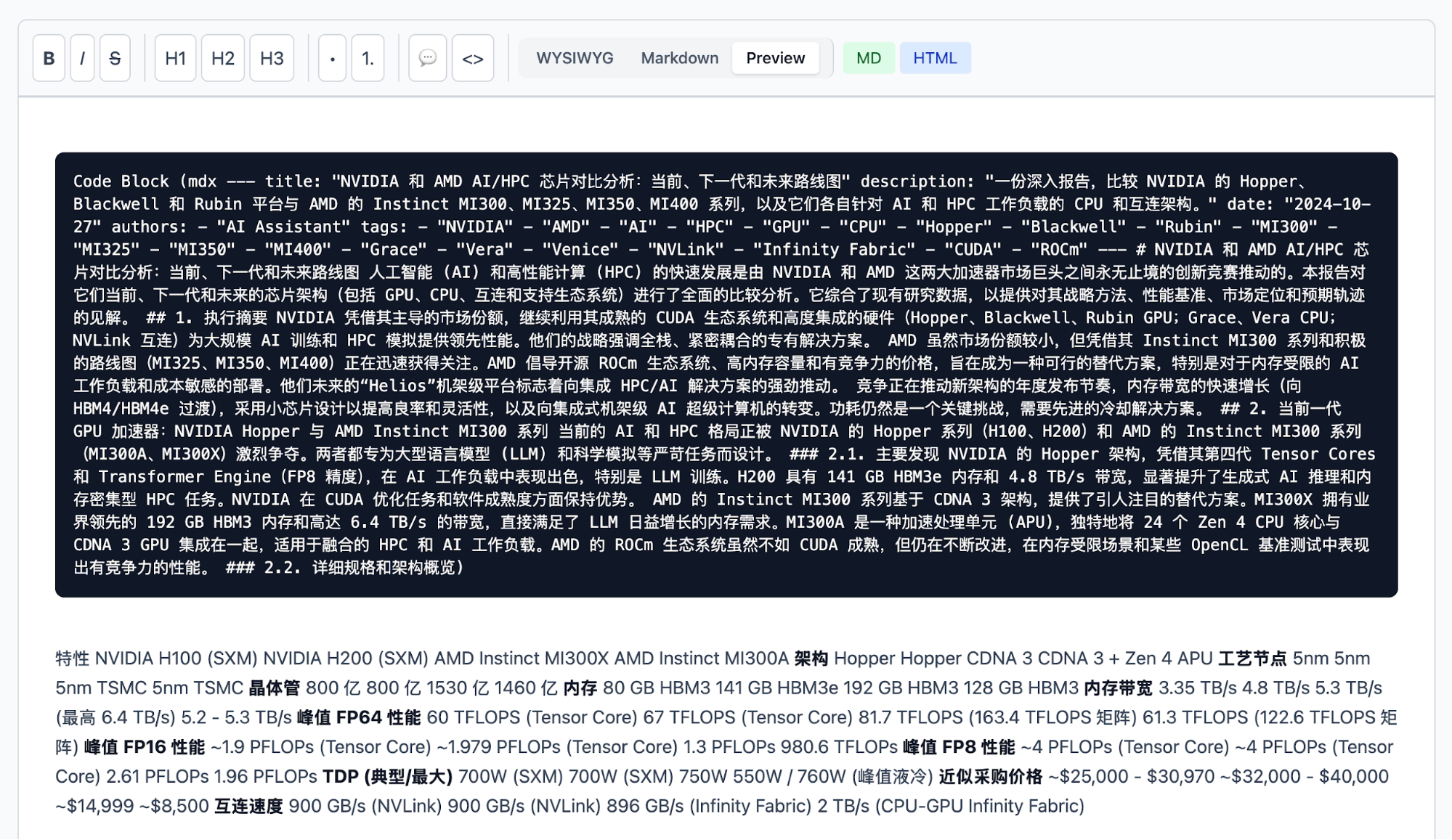This screenshot has width=1452, height=840.
Task: Open the comment bubble tool
Action: point(427,58)
